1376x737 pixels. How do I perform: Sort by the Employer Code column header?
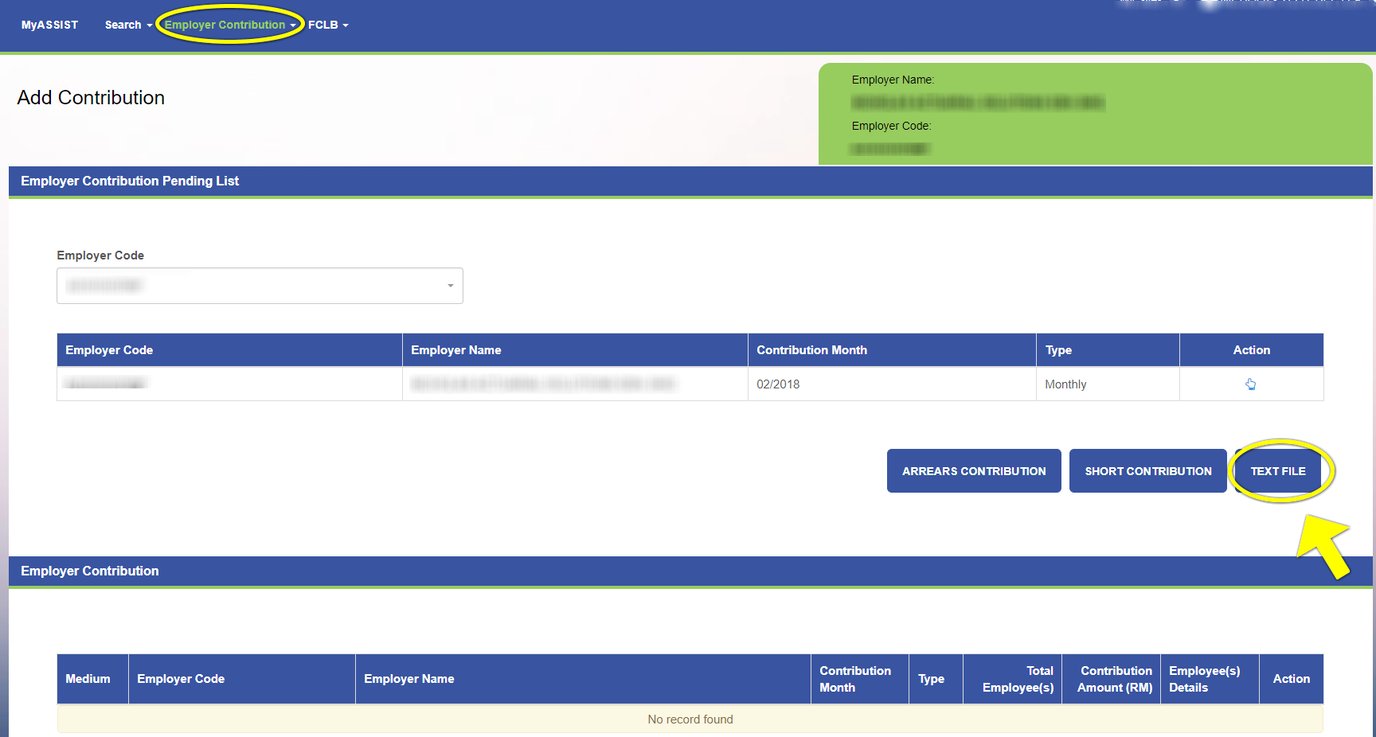(109, 349)
